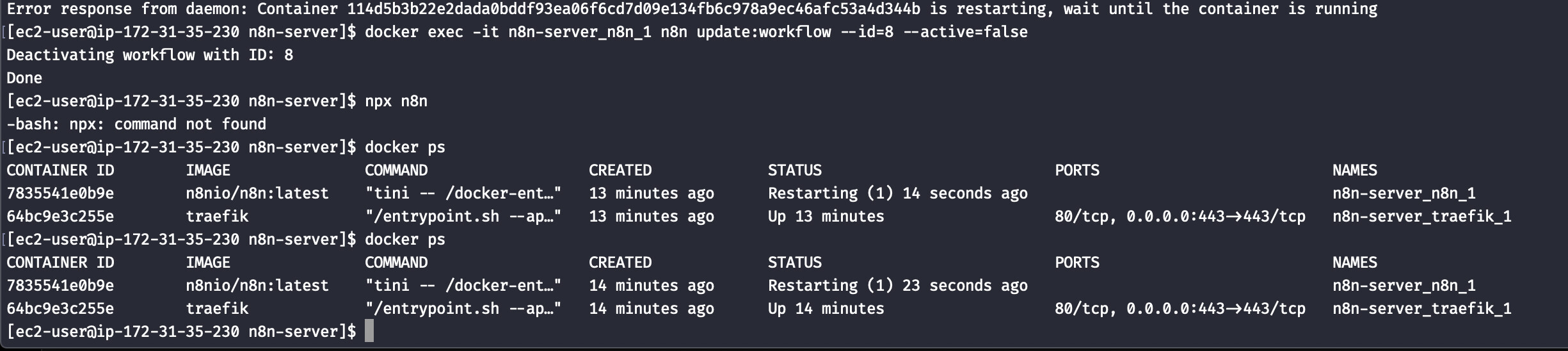1568x351 pixels.
Task: Click the "docker exec" text in the command
Action: coord(413,32)
